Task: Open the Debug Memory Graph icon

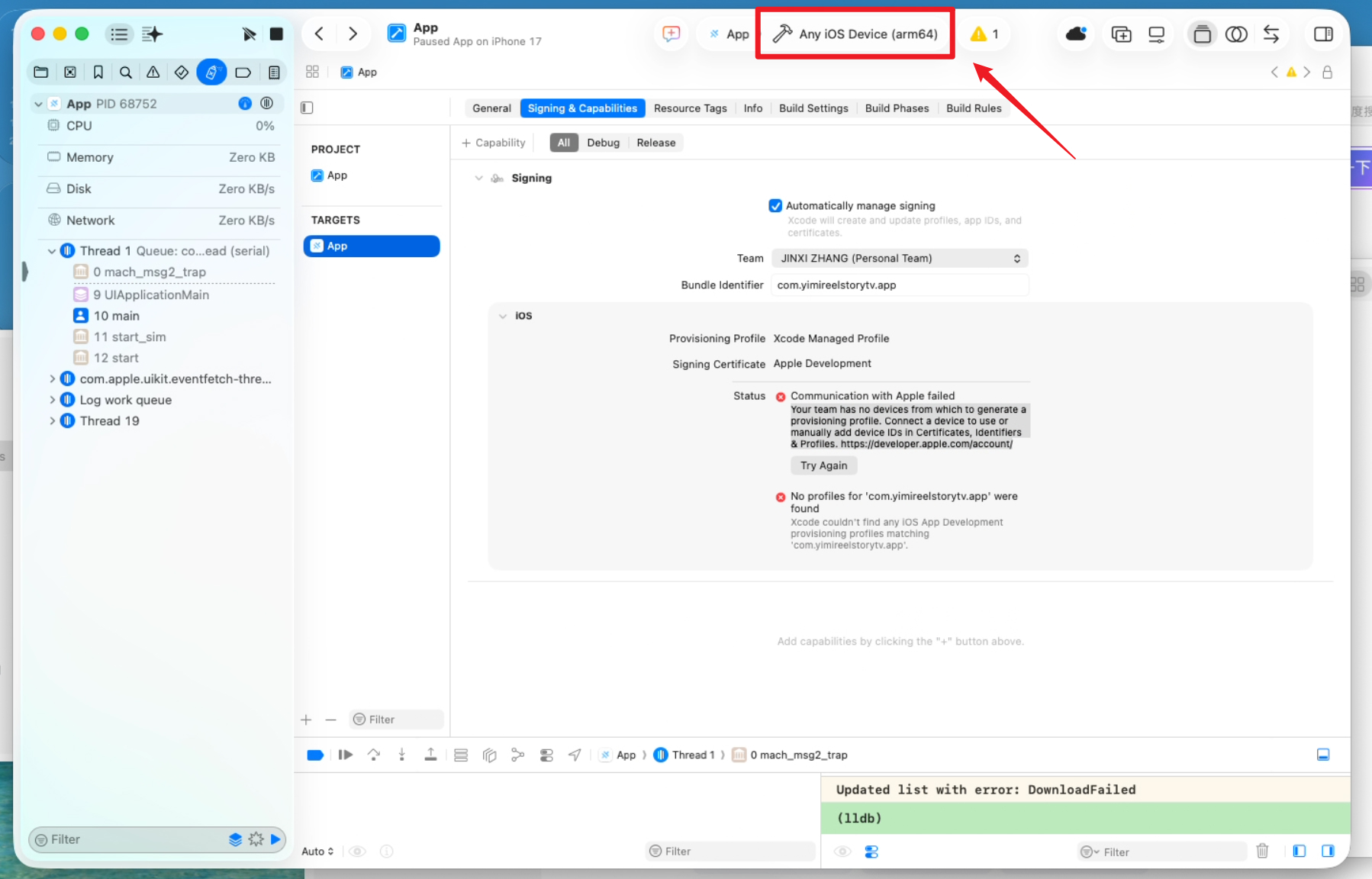Action: [x=518, y=755]
